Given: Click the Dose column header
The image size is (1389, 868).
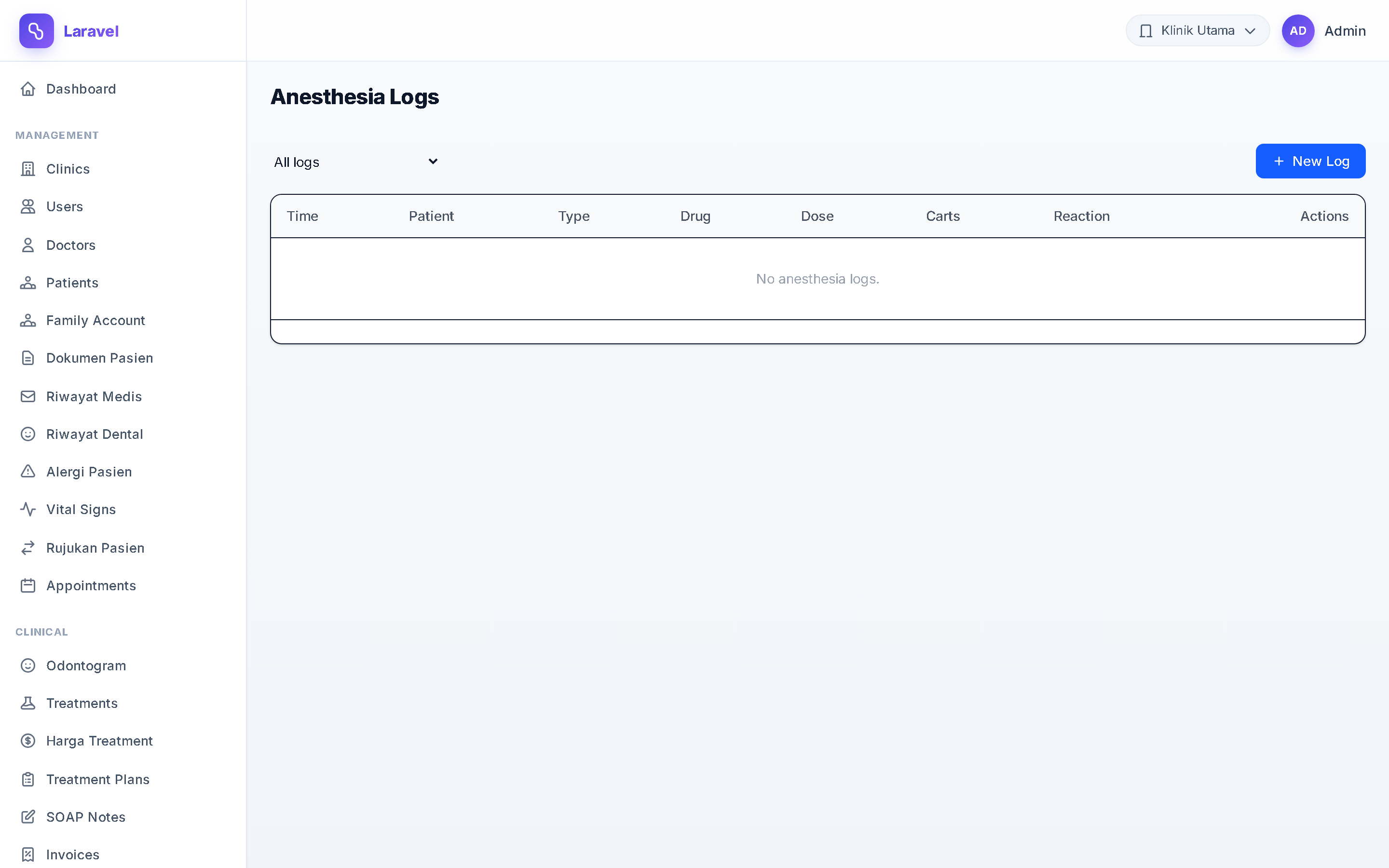Looking at the screenshot, I should [x=817, y=217].
